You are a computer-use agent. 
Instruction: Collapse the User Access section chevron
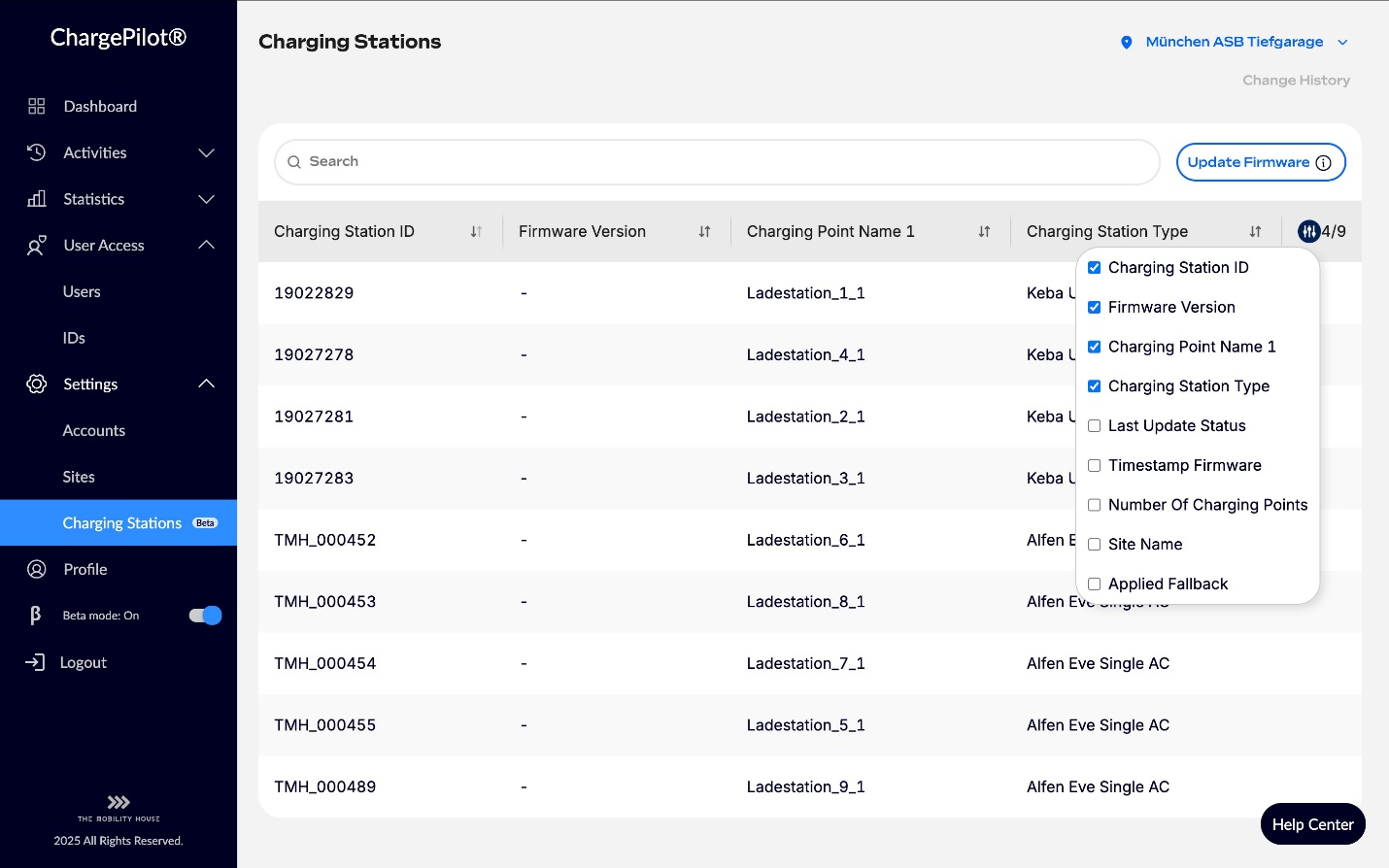point(206,245)
